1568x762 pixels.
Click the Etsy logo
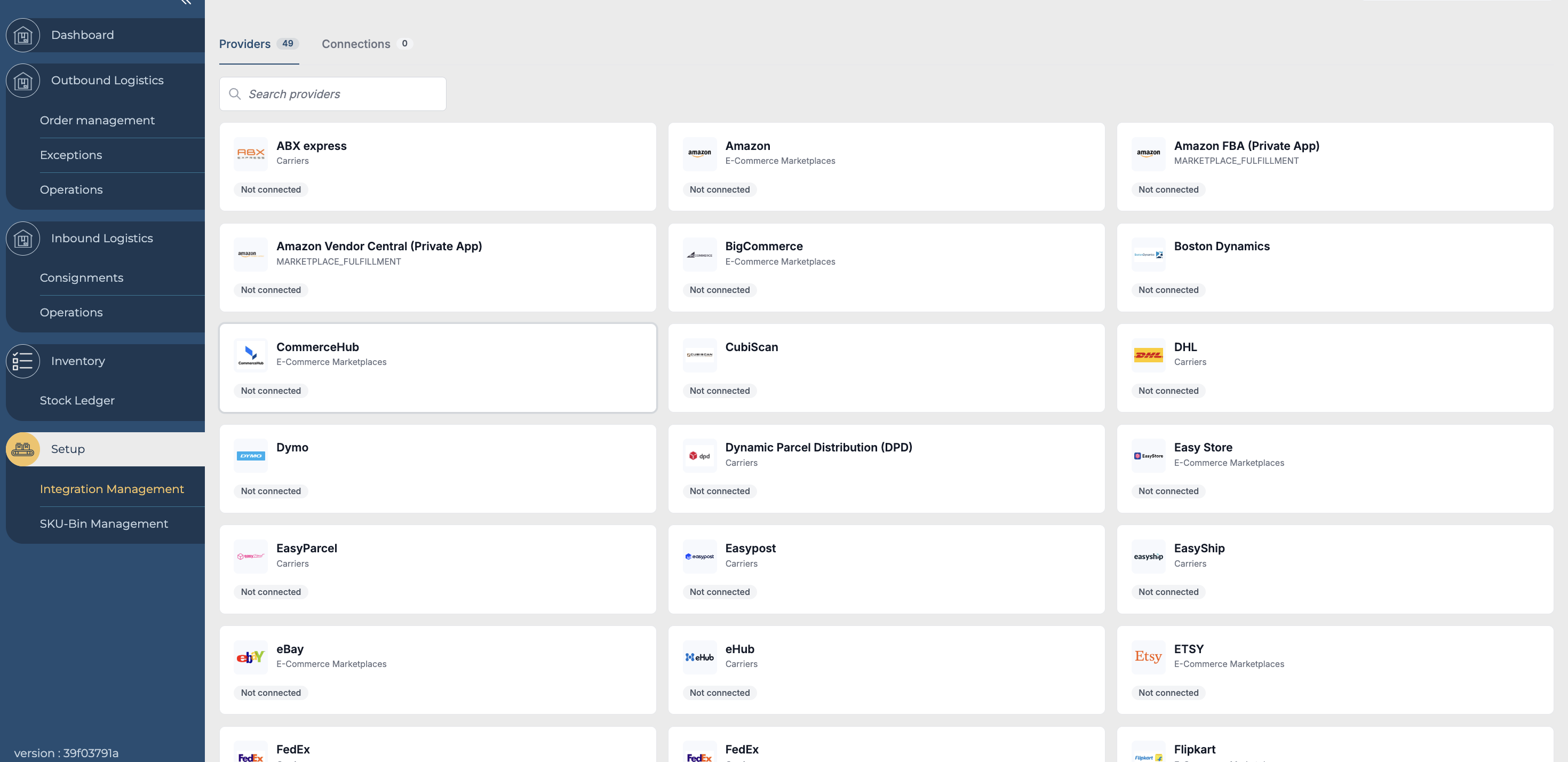pos(1148,657)
